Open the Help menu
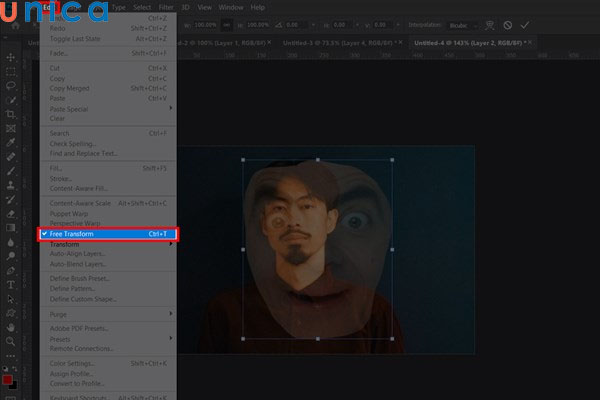The width and height of the screenshot is (600, 400). pyautogui.click(x=258, y=7)
